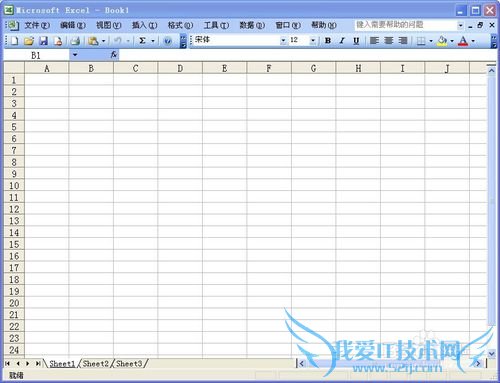Click the Save floppy disk icon
500x383 pixels.
[43, 41]
